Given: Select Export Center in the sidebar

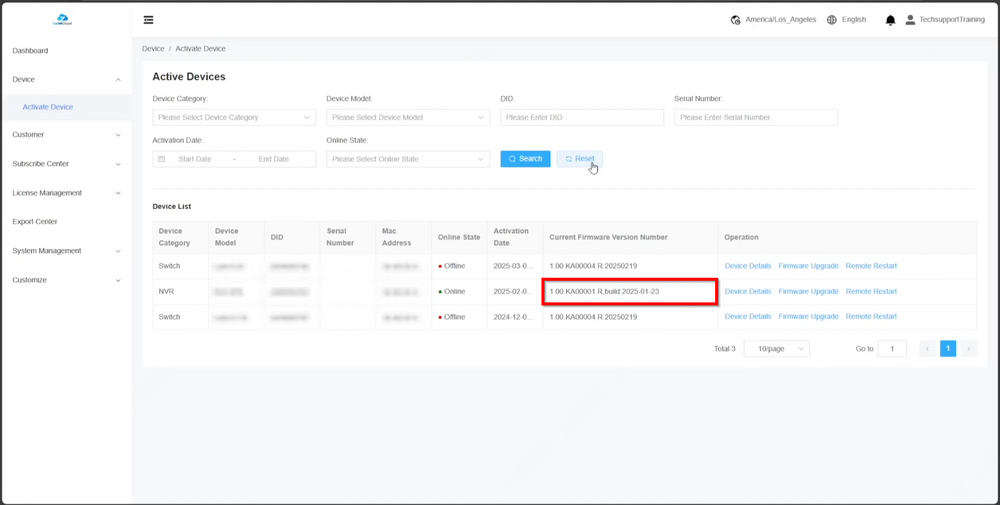Looking at the screenshot, I should 35,222.
